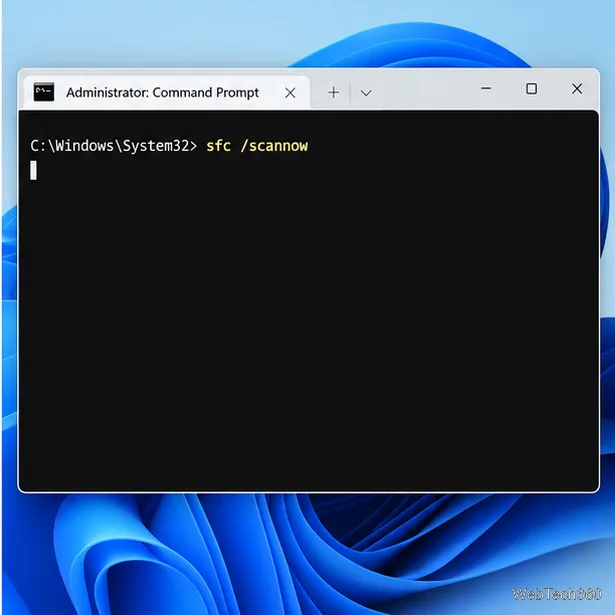Click the WebTech360 watermark
Screen dimensions: 615x615
557,594
